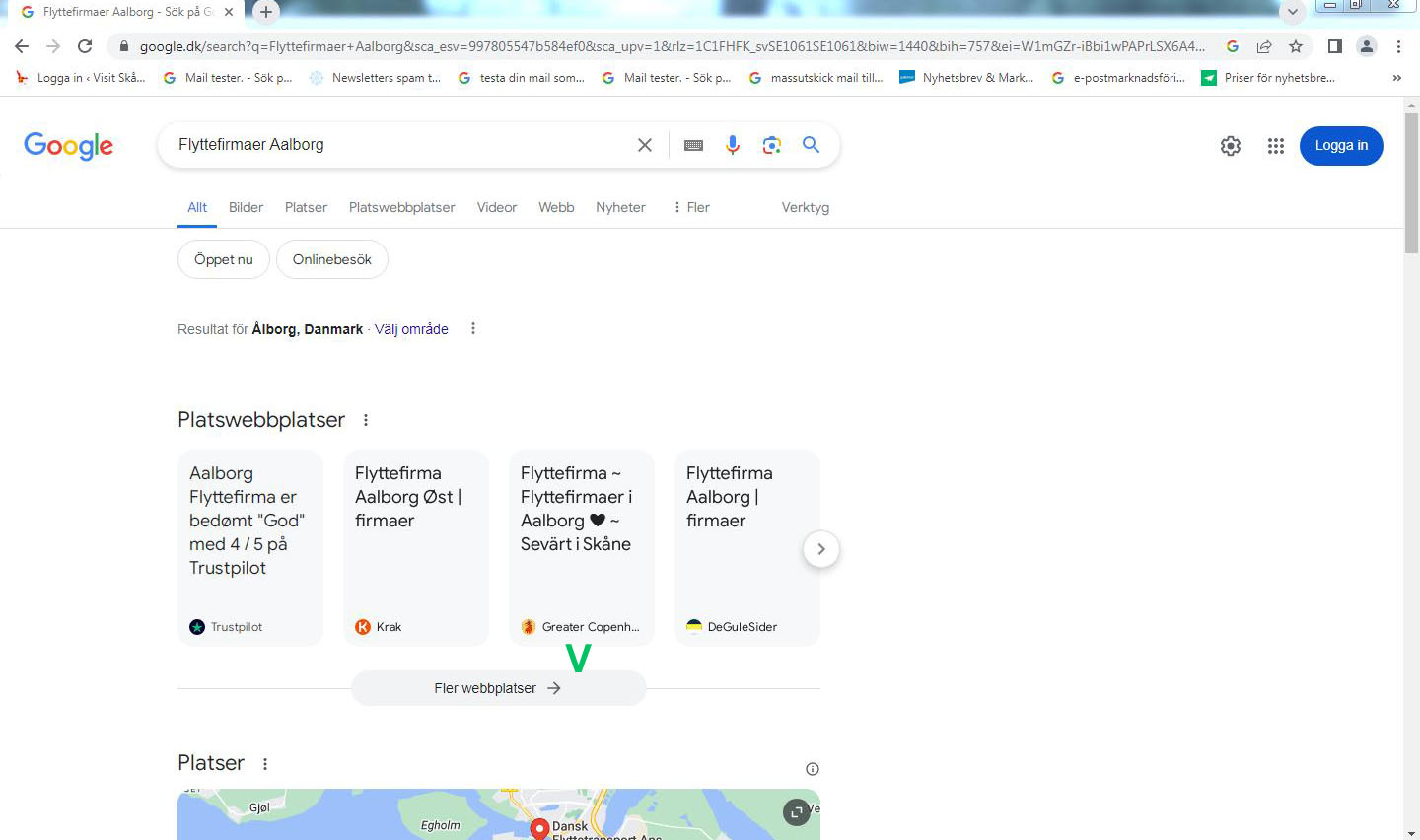Open the 'Priser för nyhetsbre...' bookmark
This screenshot has width=1420, height=840.
coord(1268,78)
